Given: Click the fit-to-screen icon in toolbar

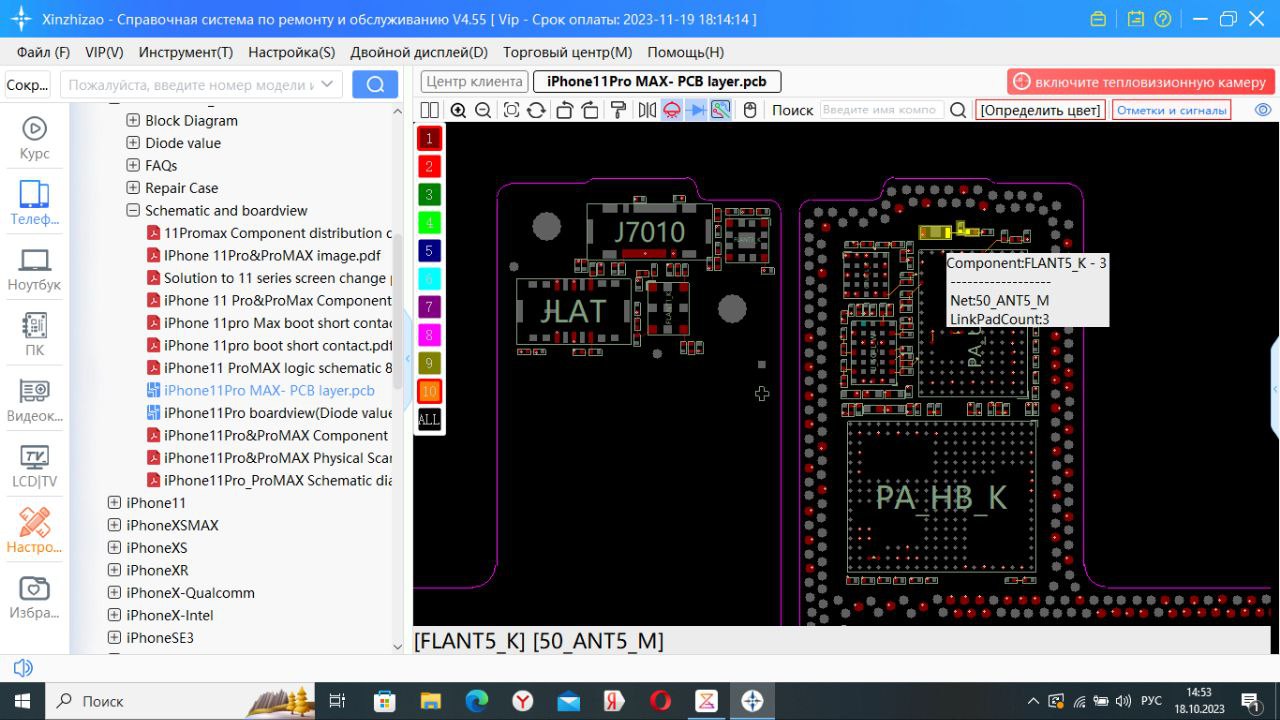Looking at the screenshot, I should pyautogui.click(x=511, y=110).
